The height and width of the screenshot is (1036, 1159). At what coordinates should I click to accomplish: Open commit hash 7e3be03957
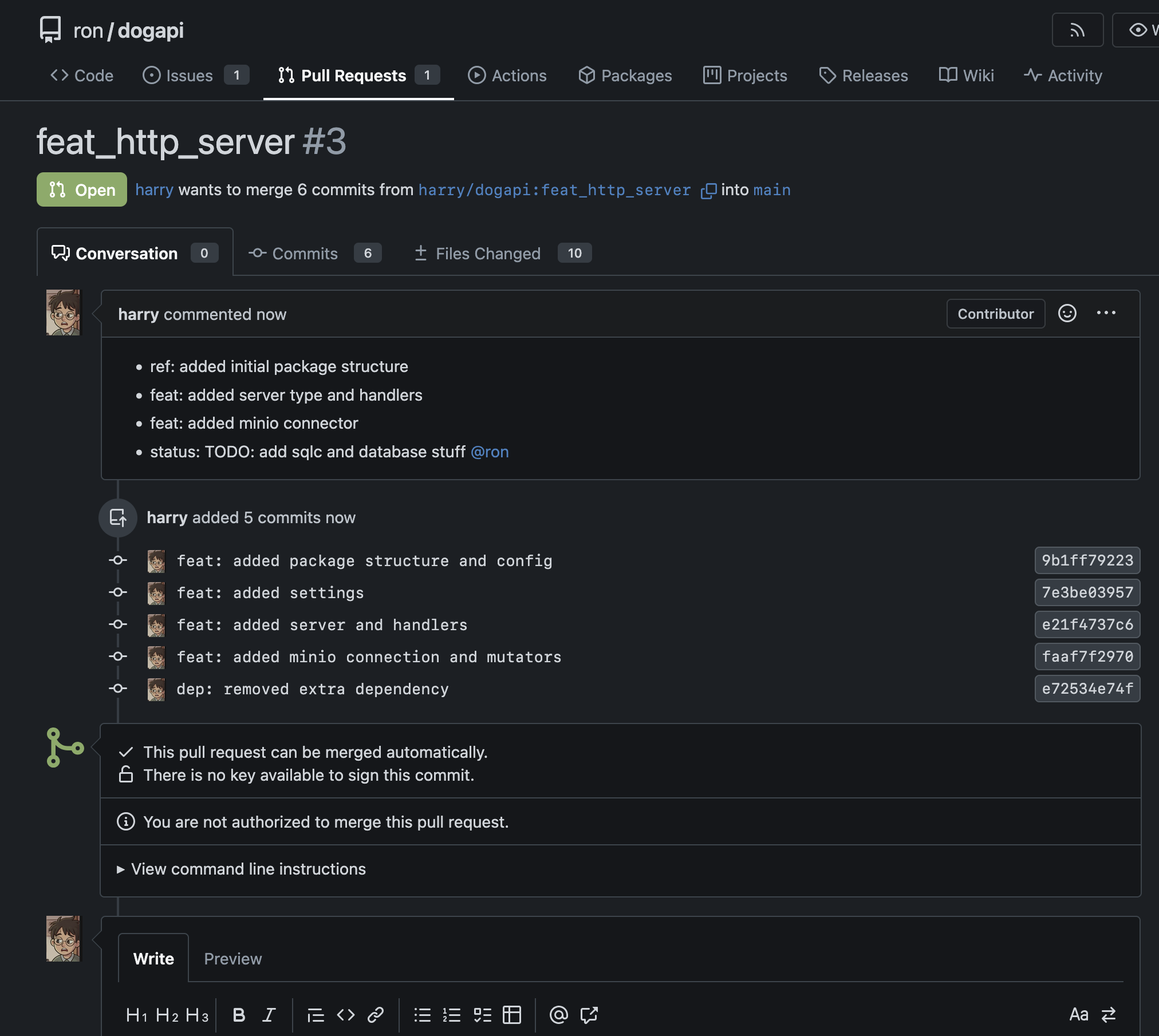(1087, 592)
